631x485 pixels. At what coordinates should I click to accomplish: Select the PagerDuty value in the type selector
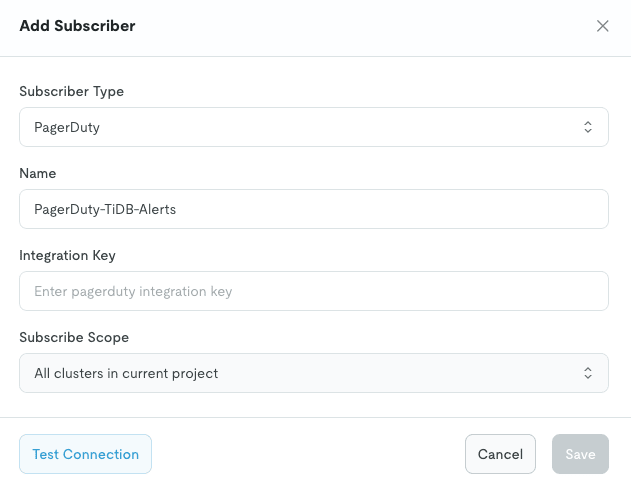click(x=67, y=128)
